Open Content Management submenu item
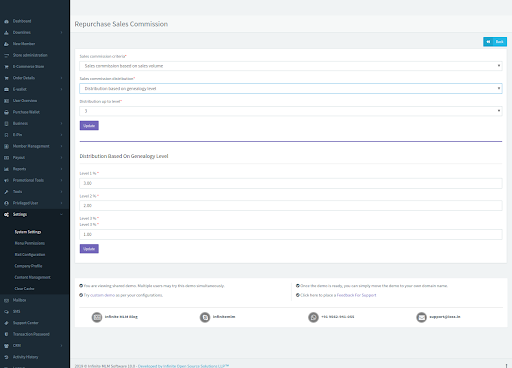This screenshot has height=368, width=512. (x=33, y=277)
